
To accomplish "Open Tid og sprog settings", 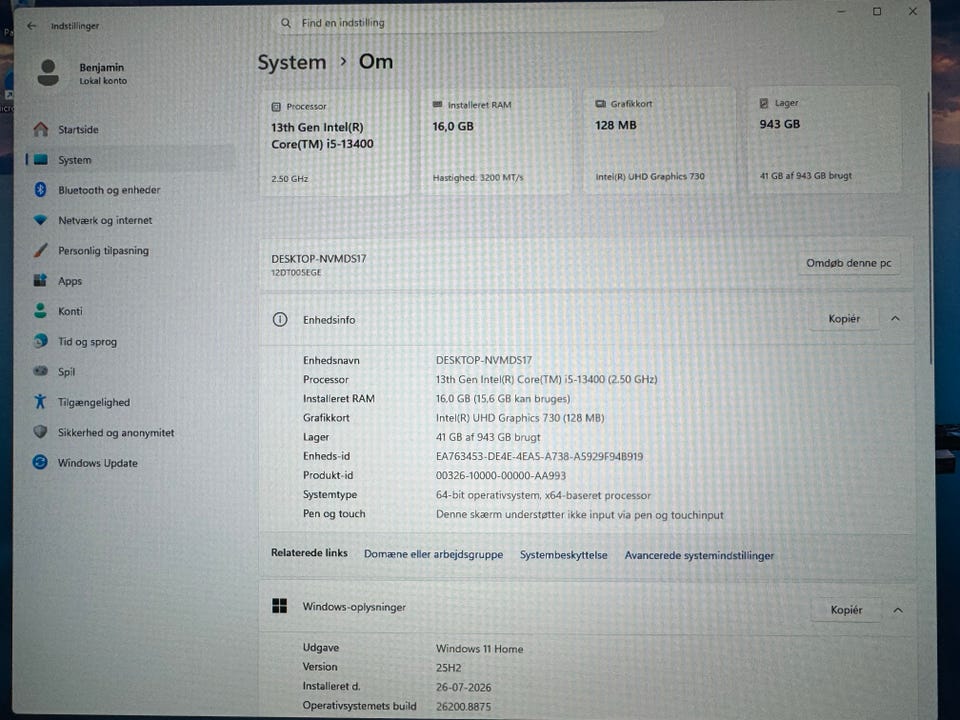I will pyautogui.click(x=129, y=341).
